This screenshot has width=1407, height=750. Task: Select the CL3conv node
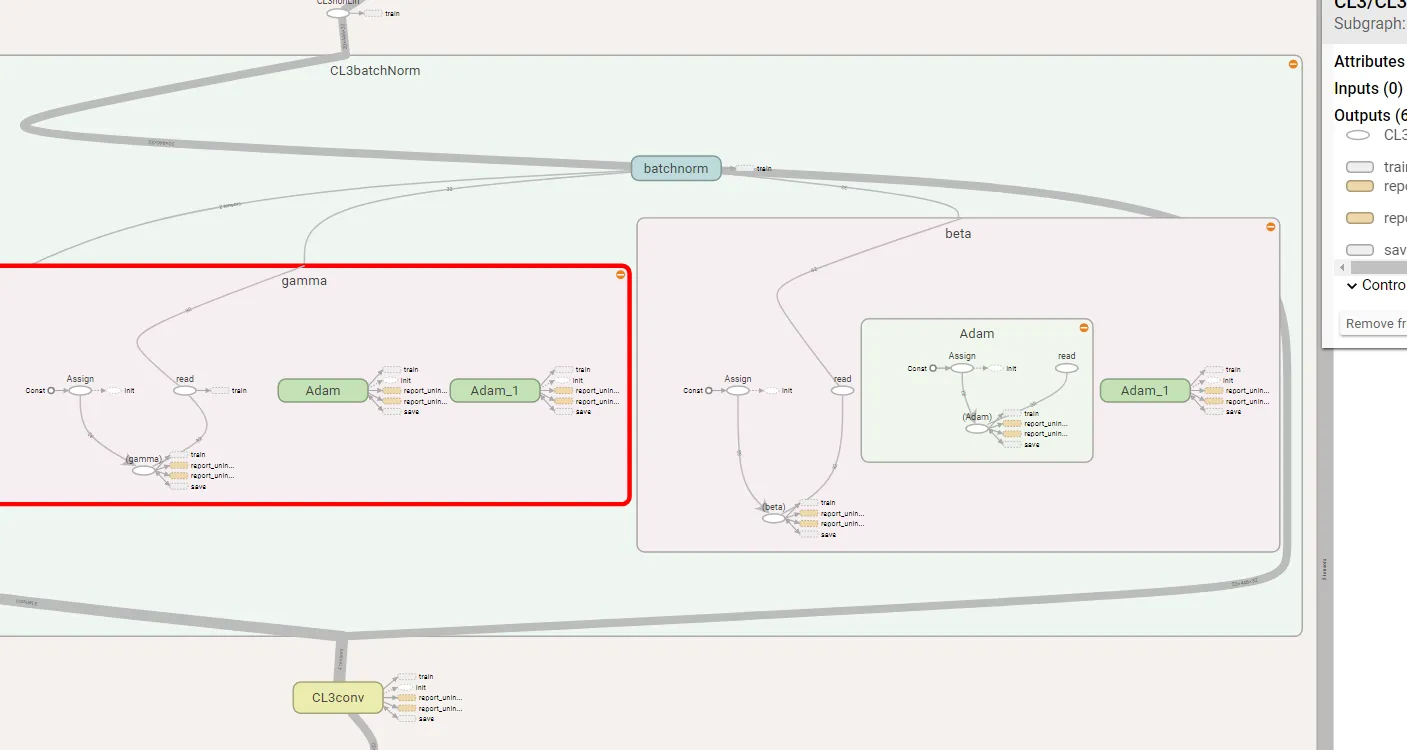click(338, 697)
